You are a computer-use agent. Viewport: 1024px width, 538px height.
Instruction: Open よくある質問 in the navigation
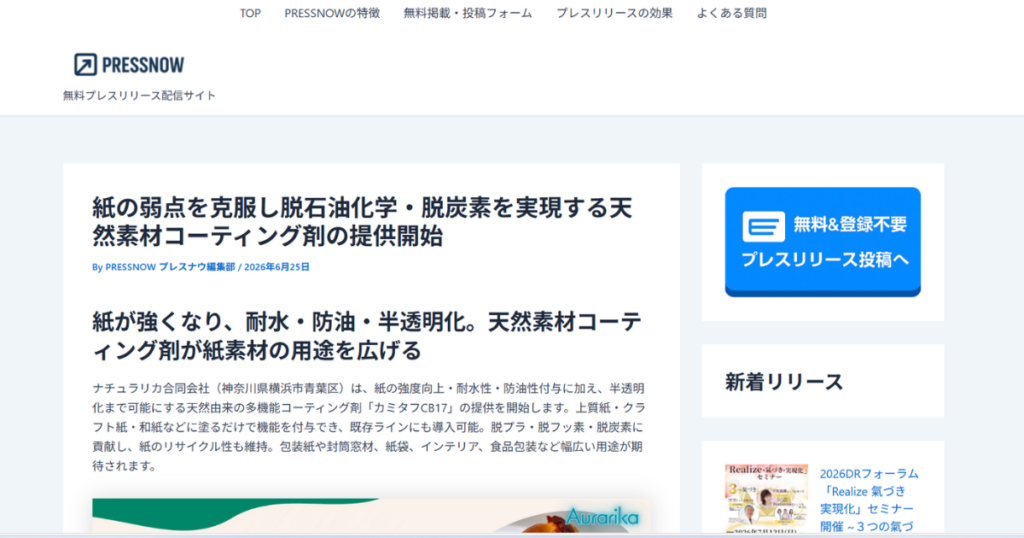coord(731,13)
